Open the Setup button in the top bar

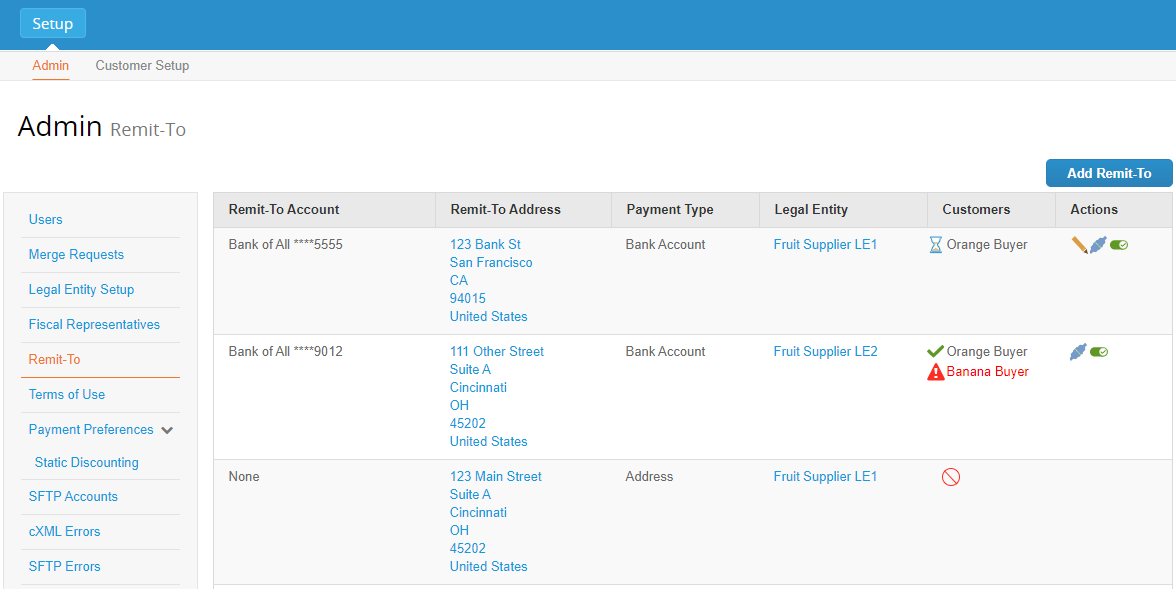53,24
